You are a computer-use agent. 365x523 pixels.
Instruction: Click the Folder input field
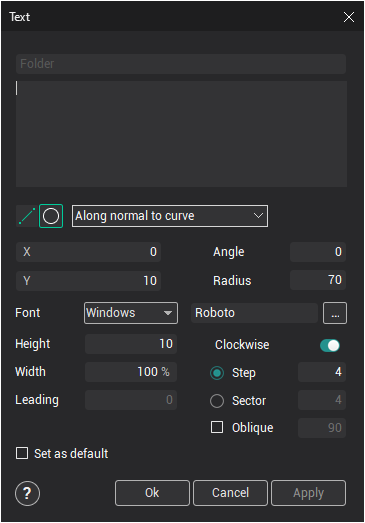[x=181, y=64]
